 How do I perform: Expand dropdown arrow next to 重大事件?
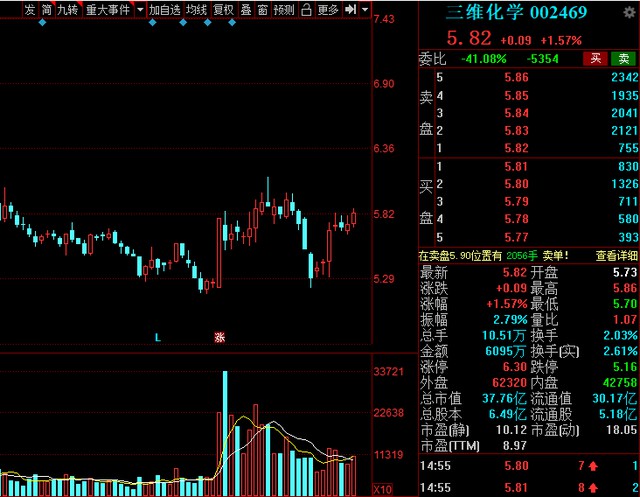tap(139, 10)
